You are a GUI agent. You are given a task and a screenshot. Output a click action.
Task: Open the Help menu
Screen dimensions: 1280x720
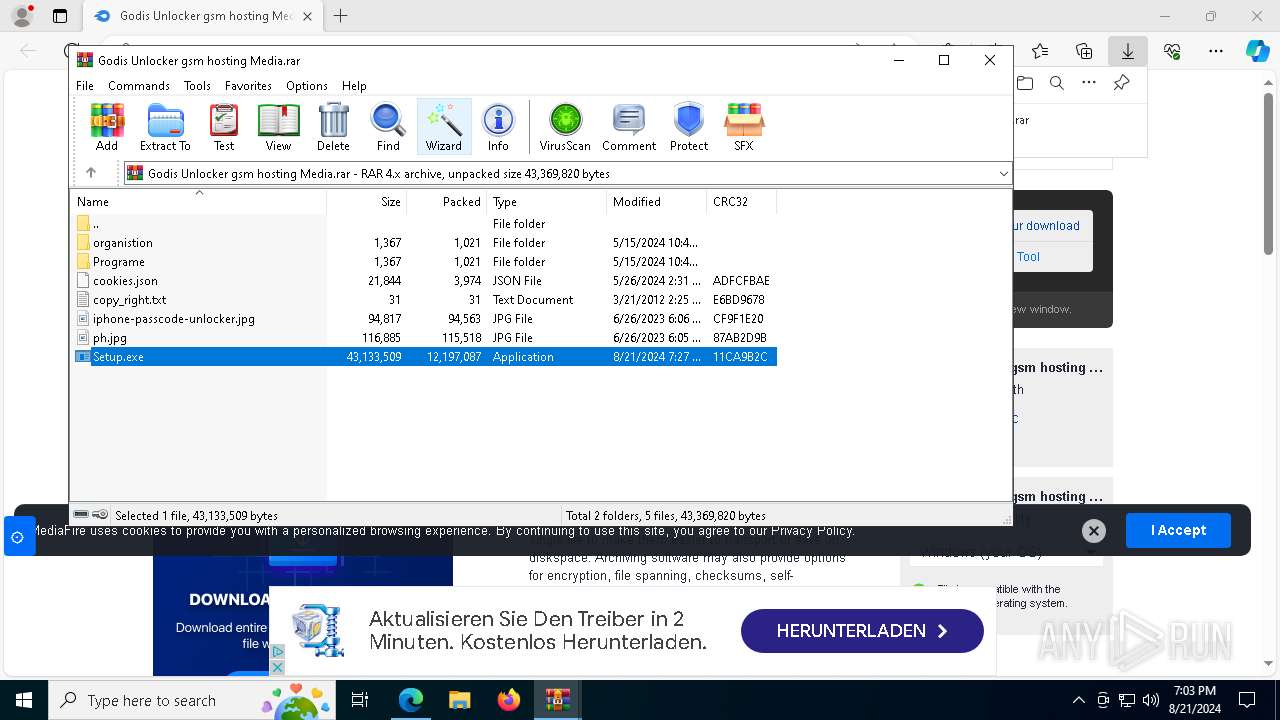coord(354,86)
